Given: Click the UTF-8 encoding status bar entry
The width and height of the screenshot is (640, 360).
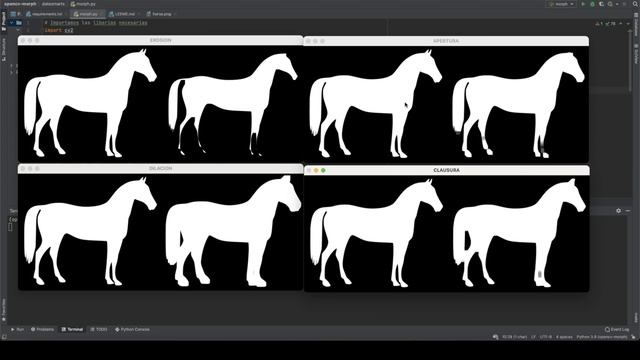Looking at the screenshot, I should 546,337.
